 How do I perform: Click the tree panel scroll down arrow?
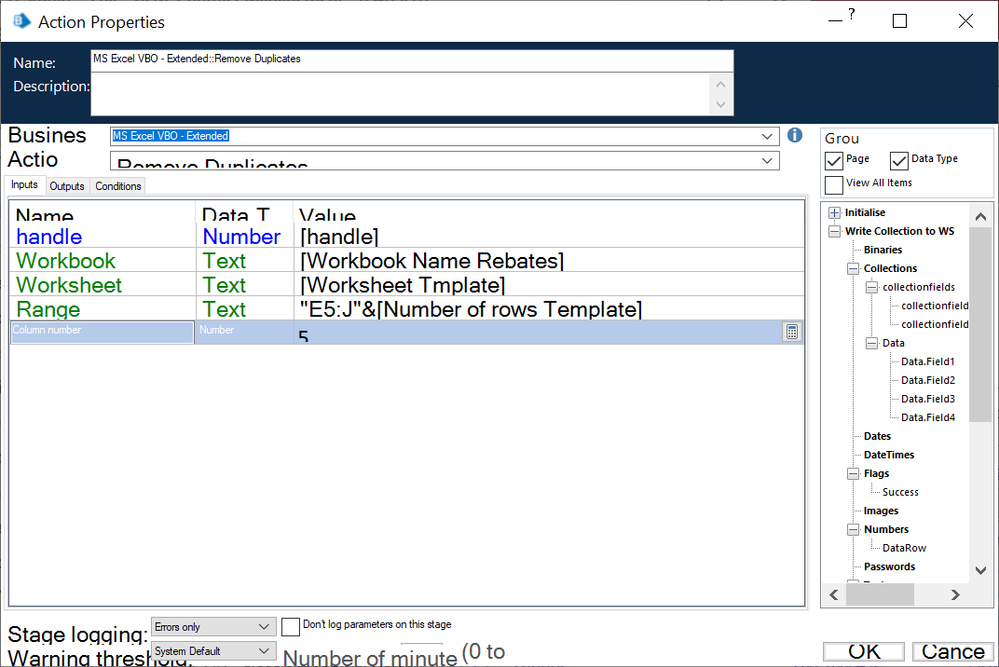click(981, 570)
